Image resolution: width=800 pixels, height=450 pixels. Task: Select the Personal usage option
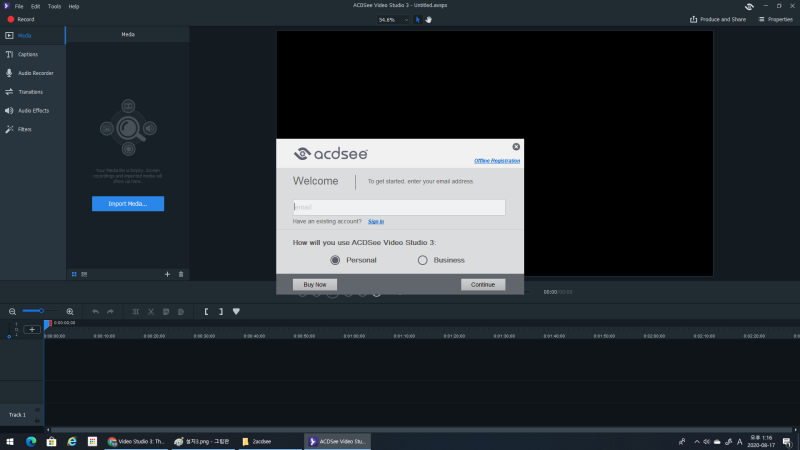click(353, 260)
